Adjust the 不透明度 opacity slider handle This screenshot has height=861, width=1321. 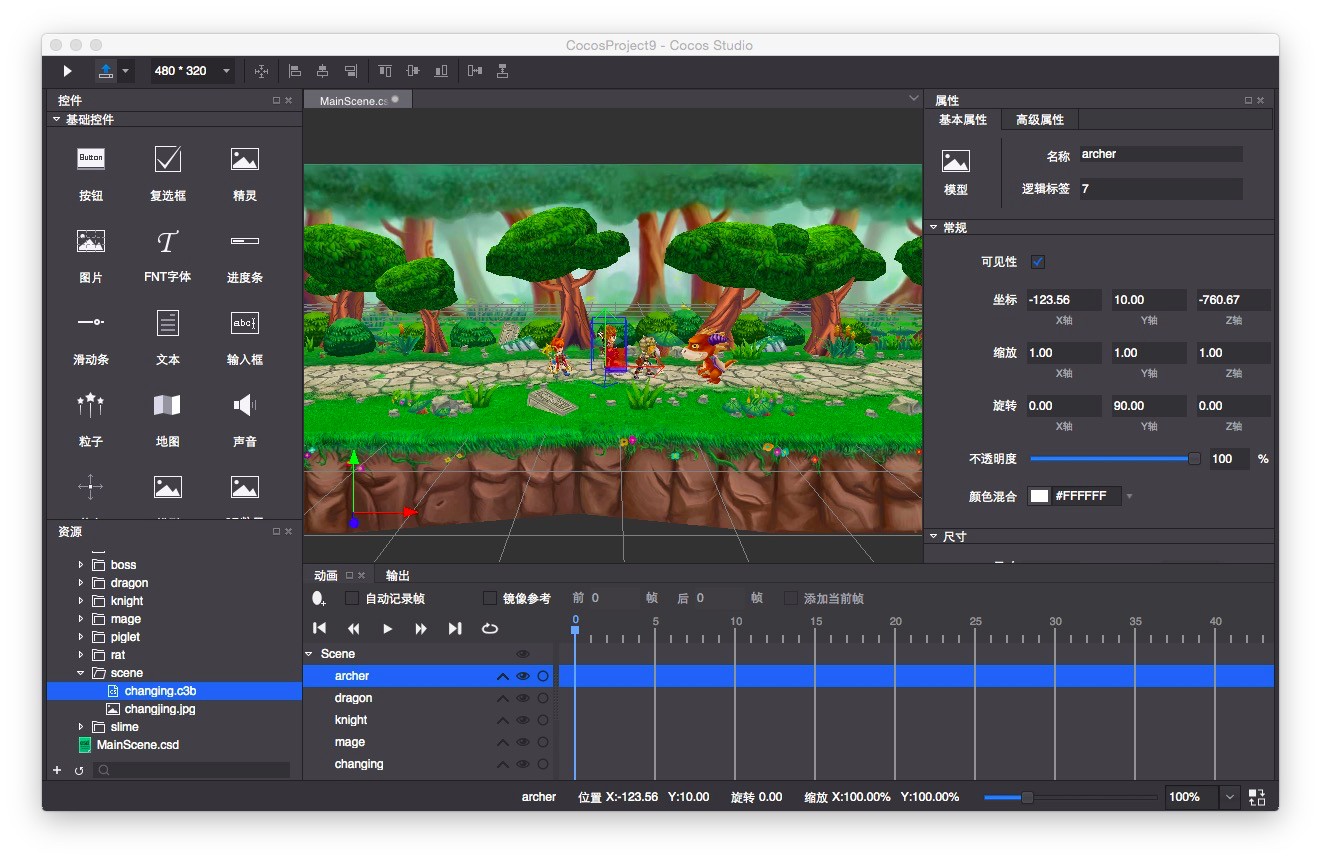tap(1194, 459)
